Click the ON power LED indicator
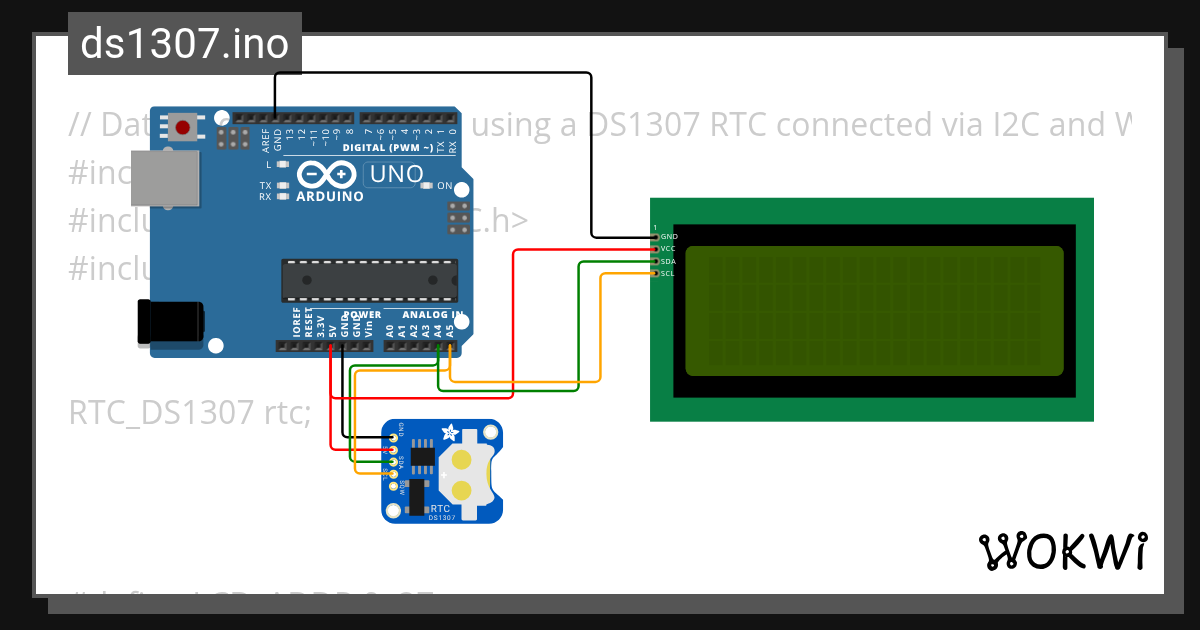This screenshot has width=1200, height=630. [427, 185]
